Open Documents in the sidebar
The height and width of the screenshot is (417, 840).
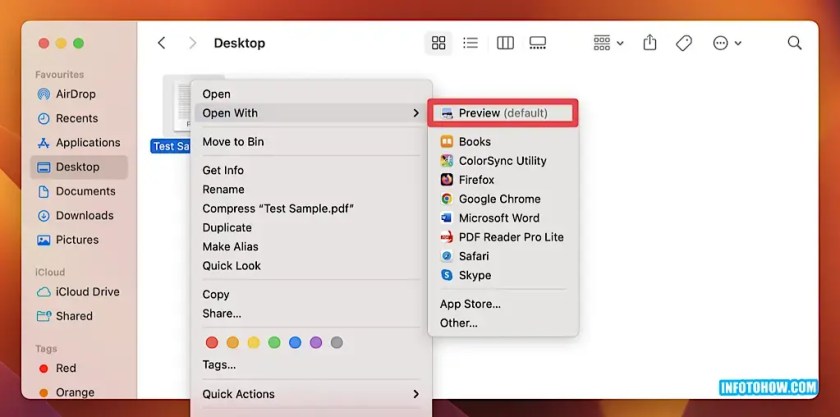coord(76,191)
